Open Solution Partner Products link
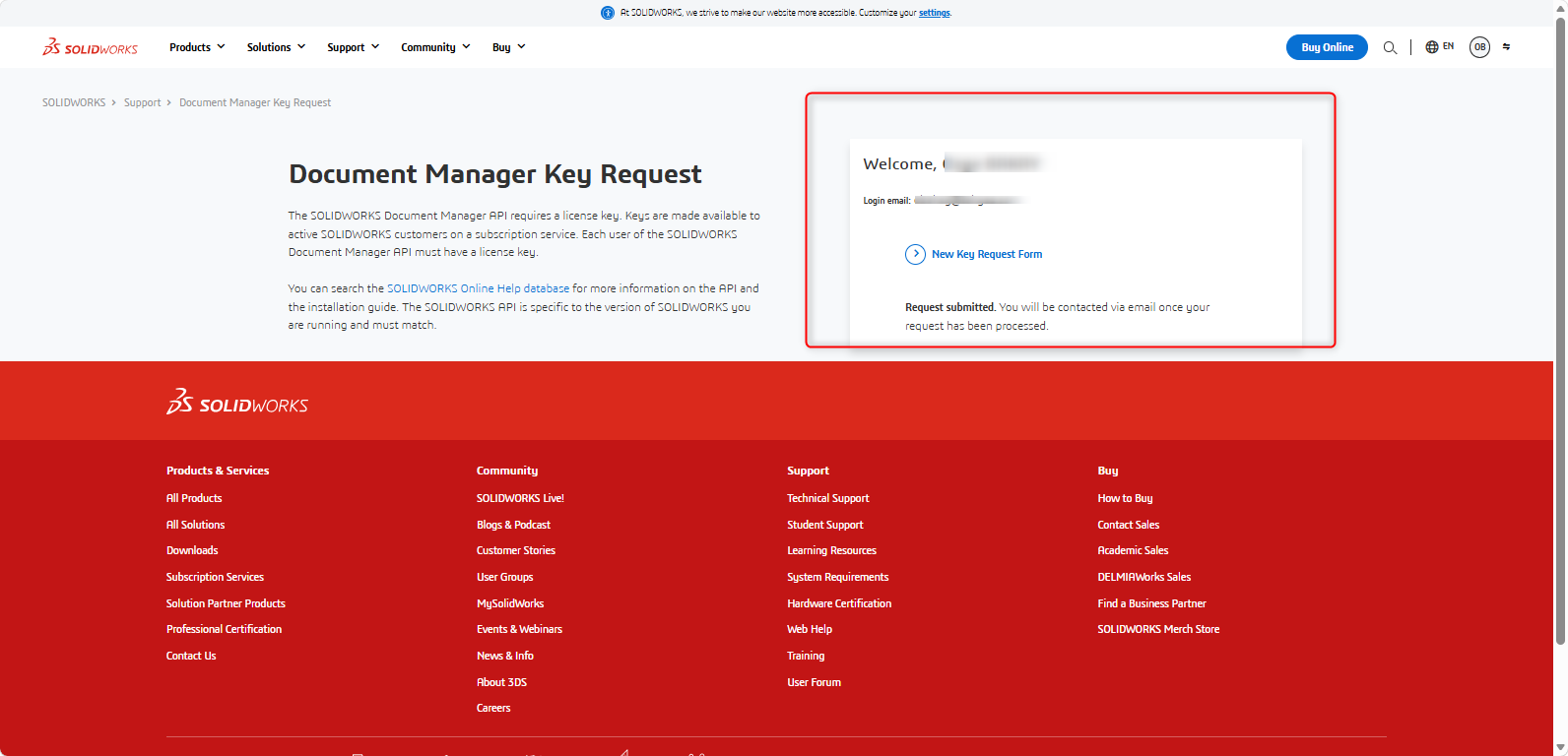Viewport: 1568px width, 756px height. 226,603
